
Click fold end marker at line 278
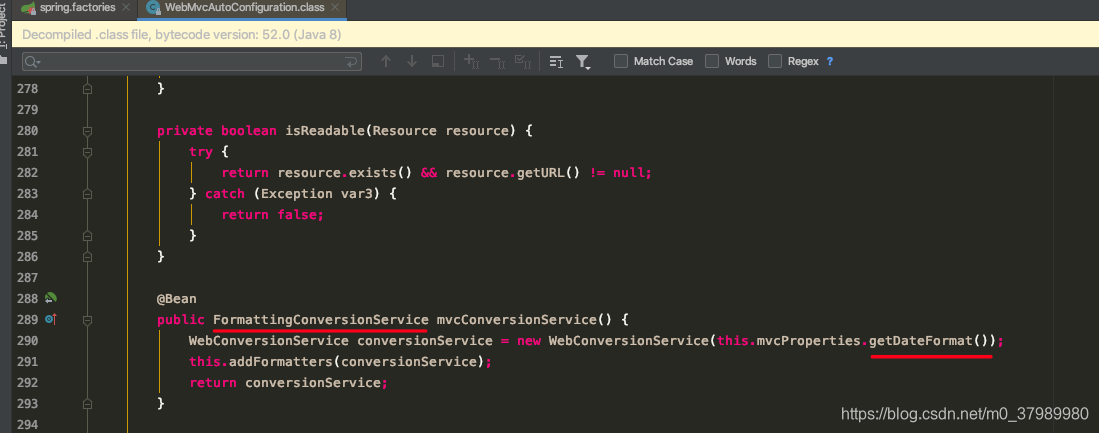[88, 89]
